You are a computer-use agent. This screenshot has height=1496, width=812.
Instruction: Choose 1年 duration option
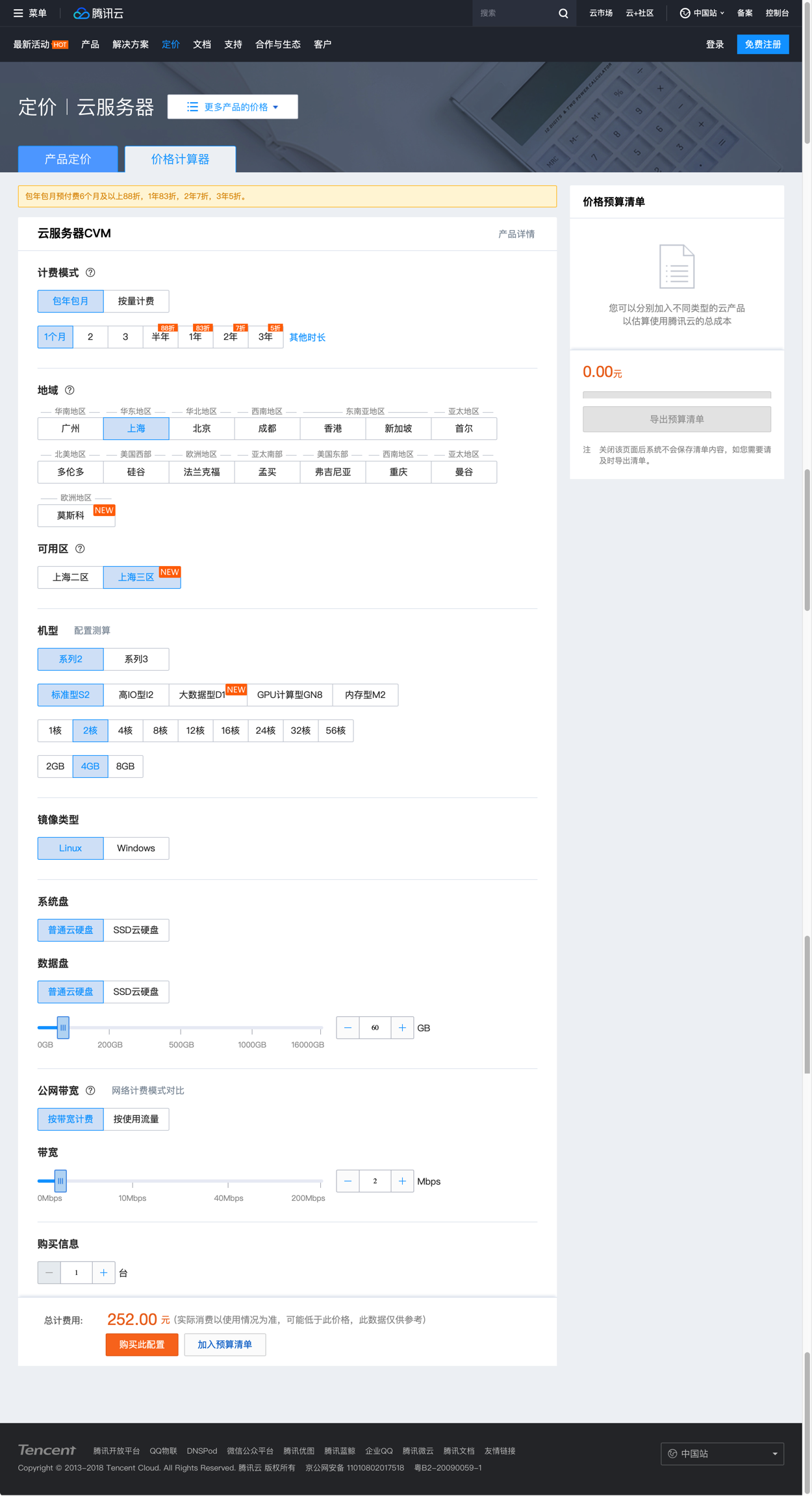[196, 337]
